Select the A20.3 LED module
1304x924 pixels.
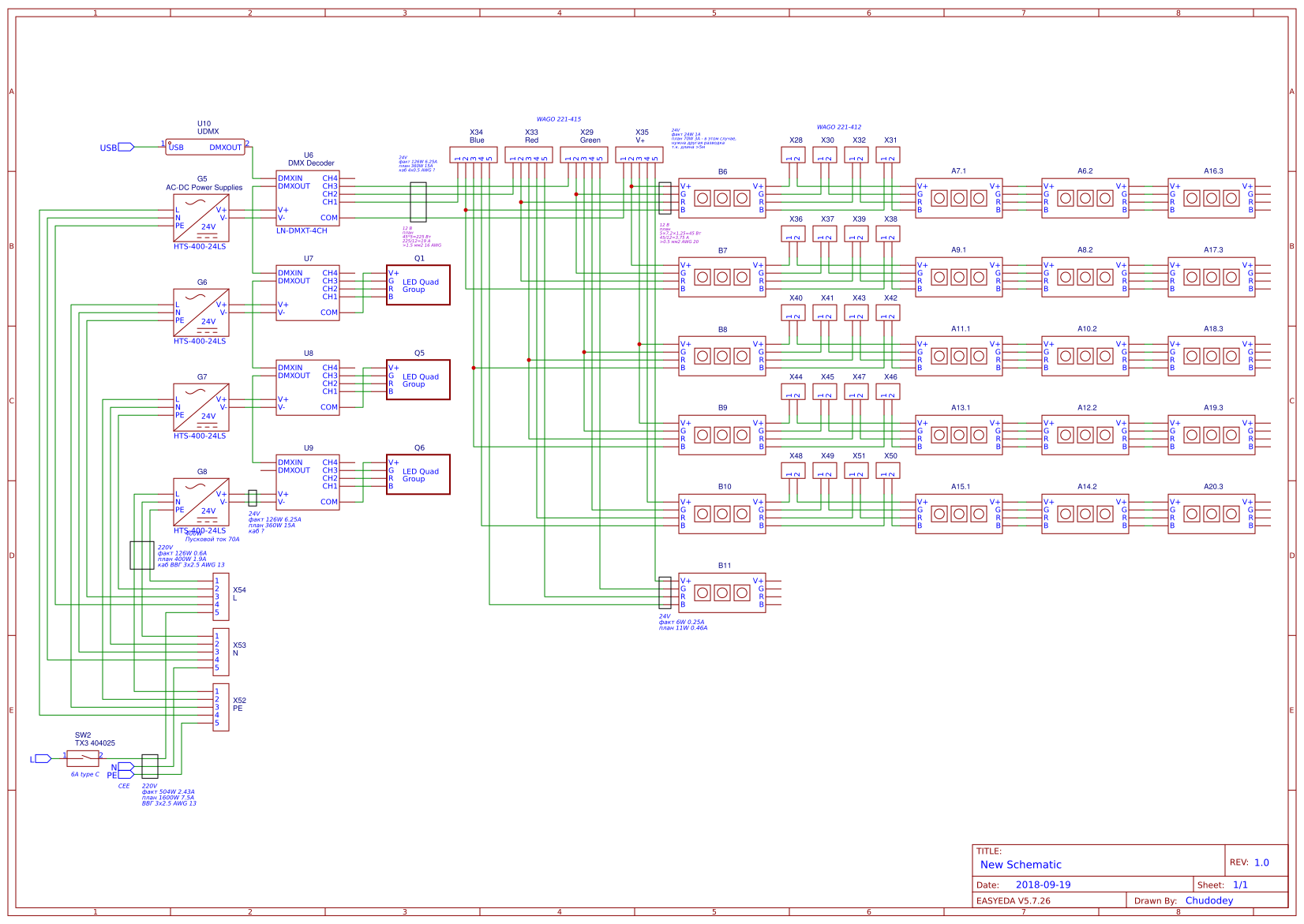(x=1212, y=514)
